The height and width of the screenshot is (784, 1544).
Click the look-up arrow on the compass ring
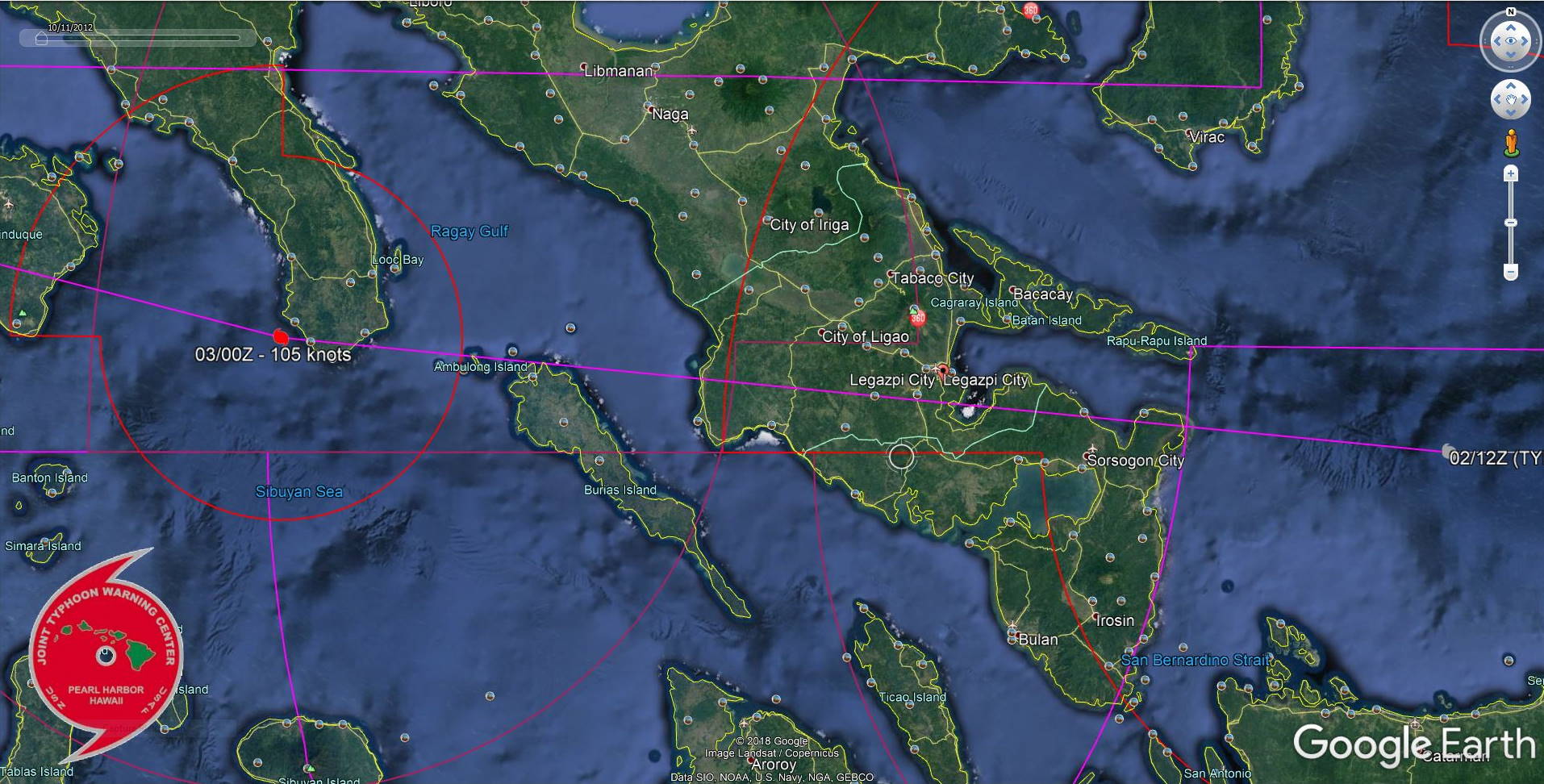[1510, 26]
